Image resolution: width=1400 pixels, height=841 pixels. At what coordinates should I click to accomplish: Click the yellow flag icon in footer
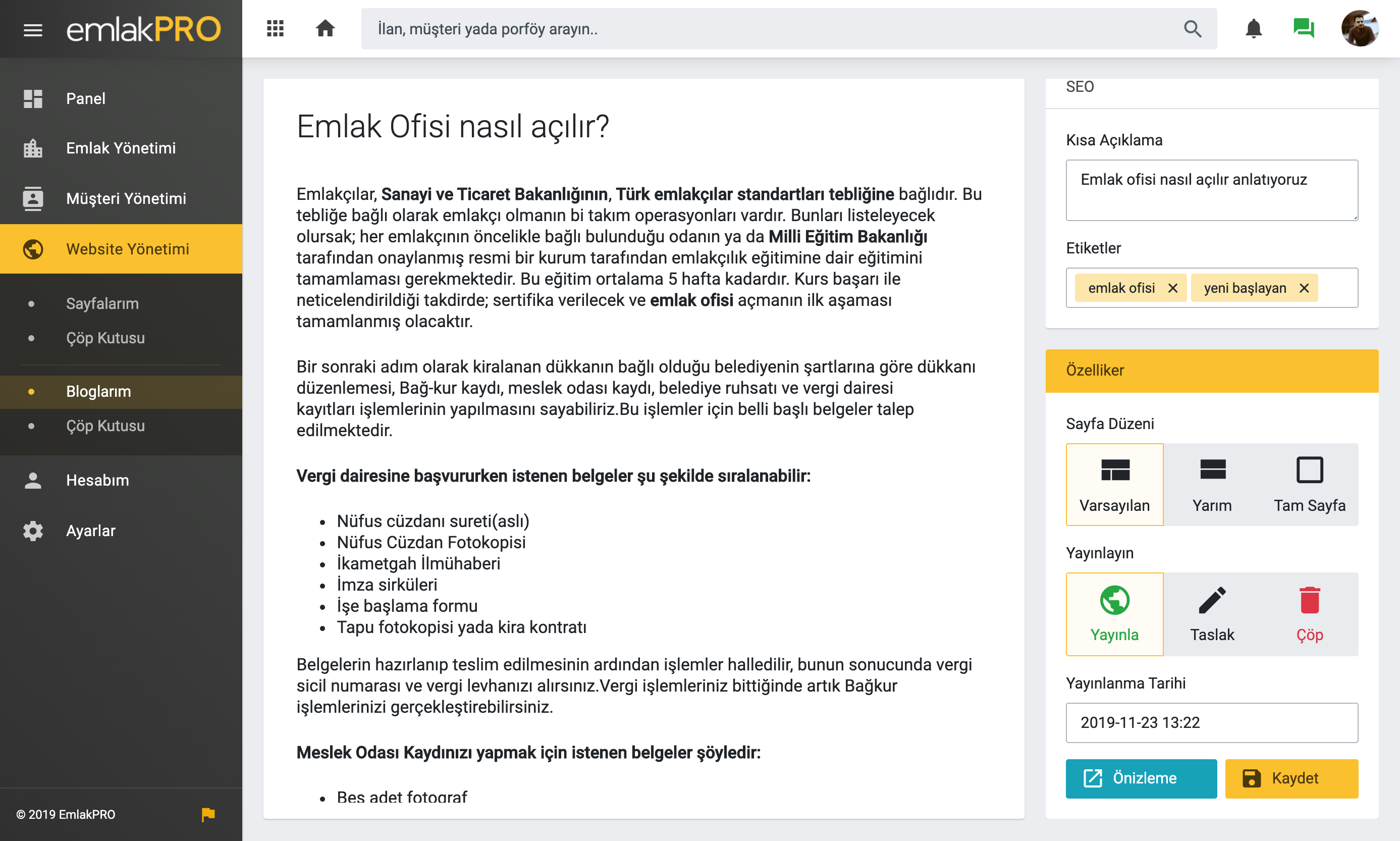pos(208,814)
